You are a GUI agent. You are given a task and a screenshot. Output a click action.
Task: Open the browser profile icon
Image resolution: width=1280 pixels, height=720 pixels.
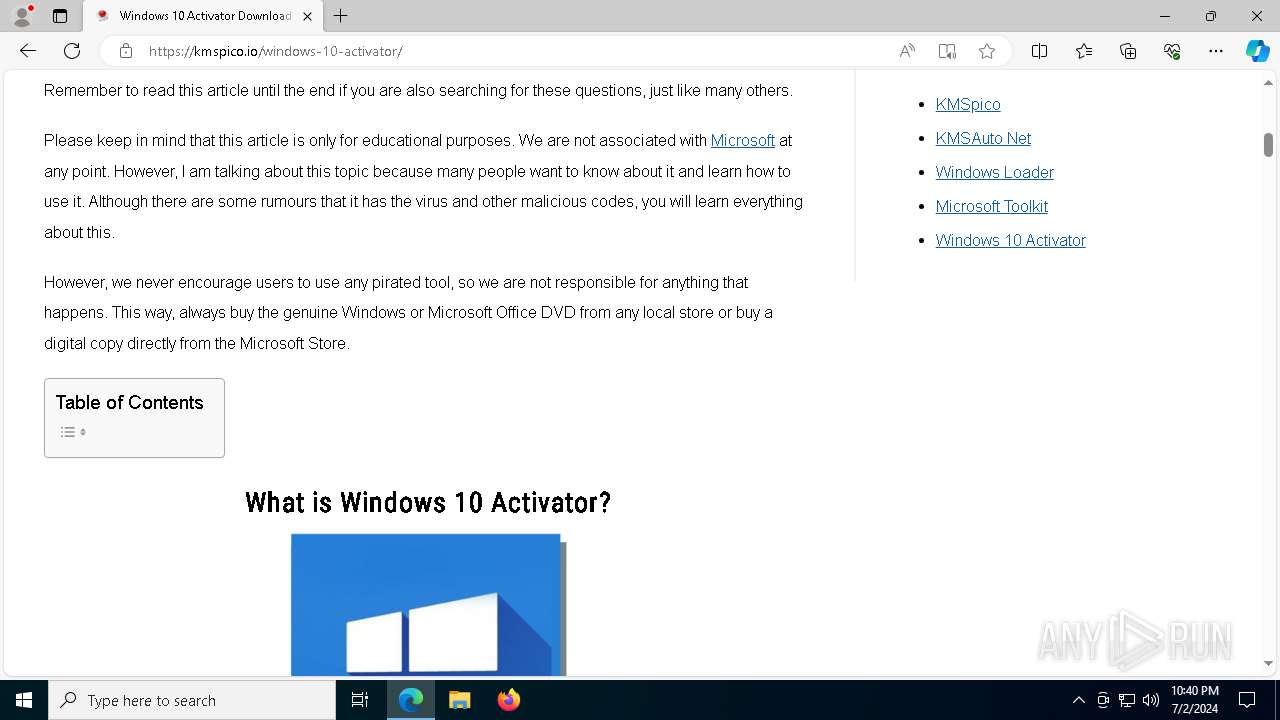[22, 16]
